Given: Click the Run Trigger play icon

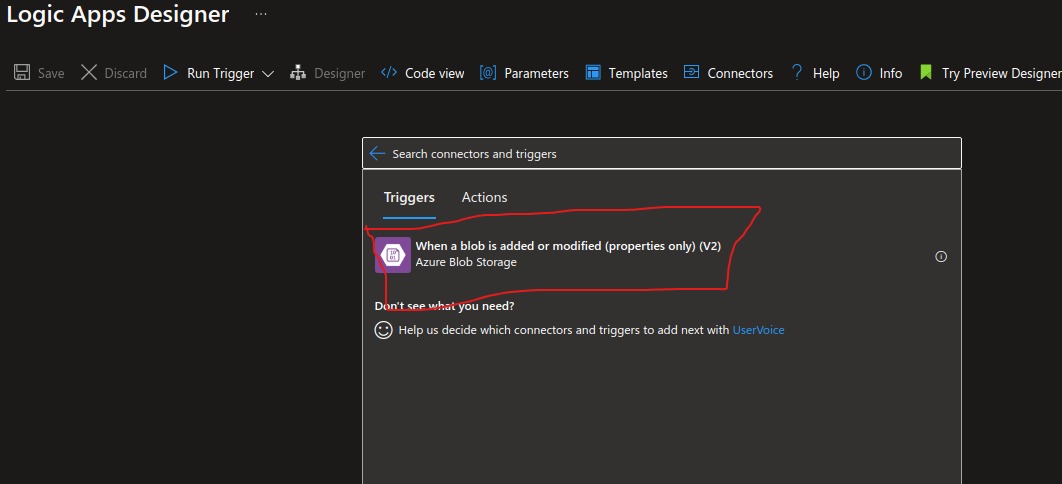Looking at the screenshot, I should pyautogui.click(x=170, y=73).
